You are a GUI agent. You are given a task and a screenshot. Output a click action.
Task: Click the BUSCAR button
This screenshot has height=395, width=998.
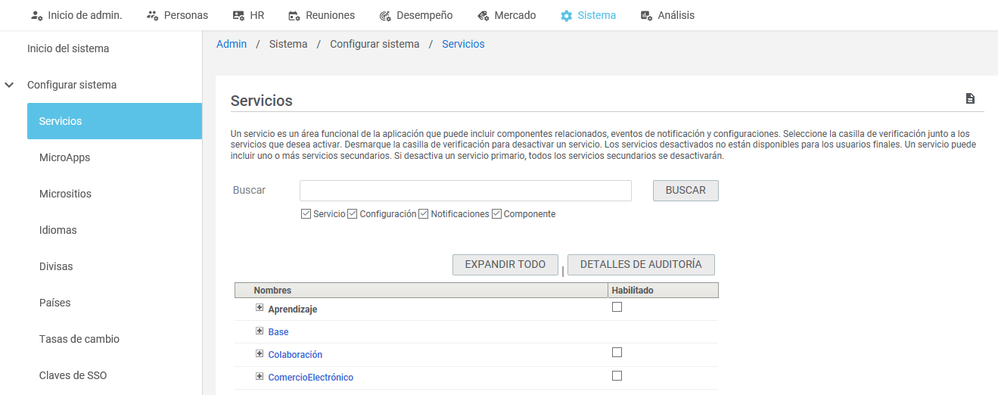(x=685, y=190)
